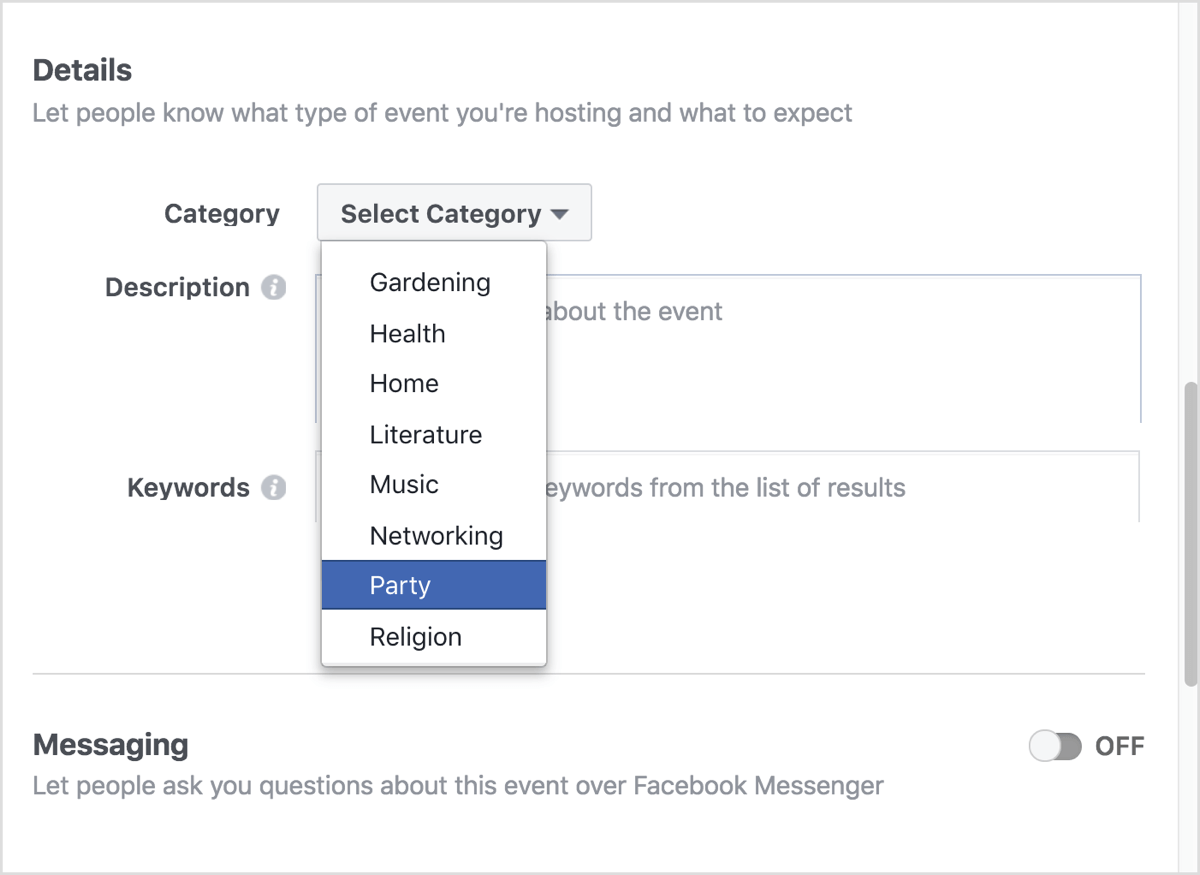Image resolution: width=1200 pixels, height=875 pixels.
Task: Click the OFF label beside Messaging
Action: [x=1119, y=746]
